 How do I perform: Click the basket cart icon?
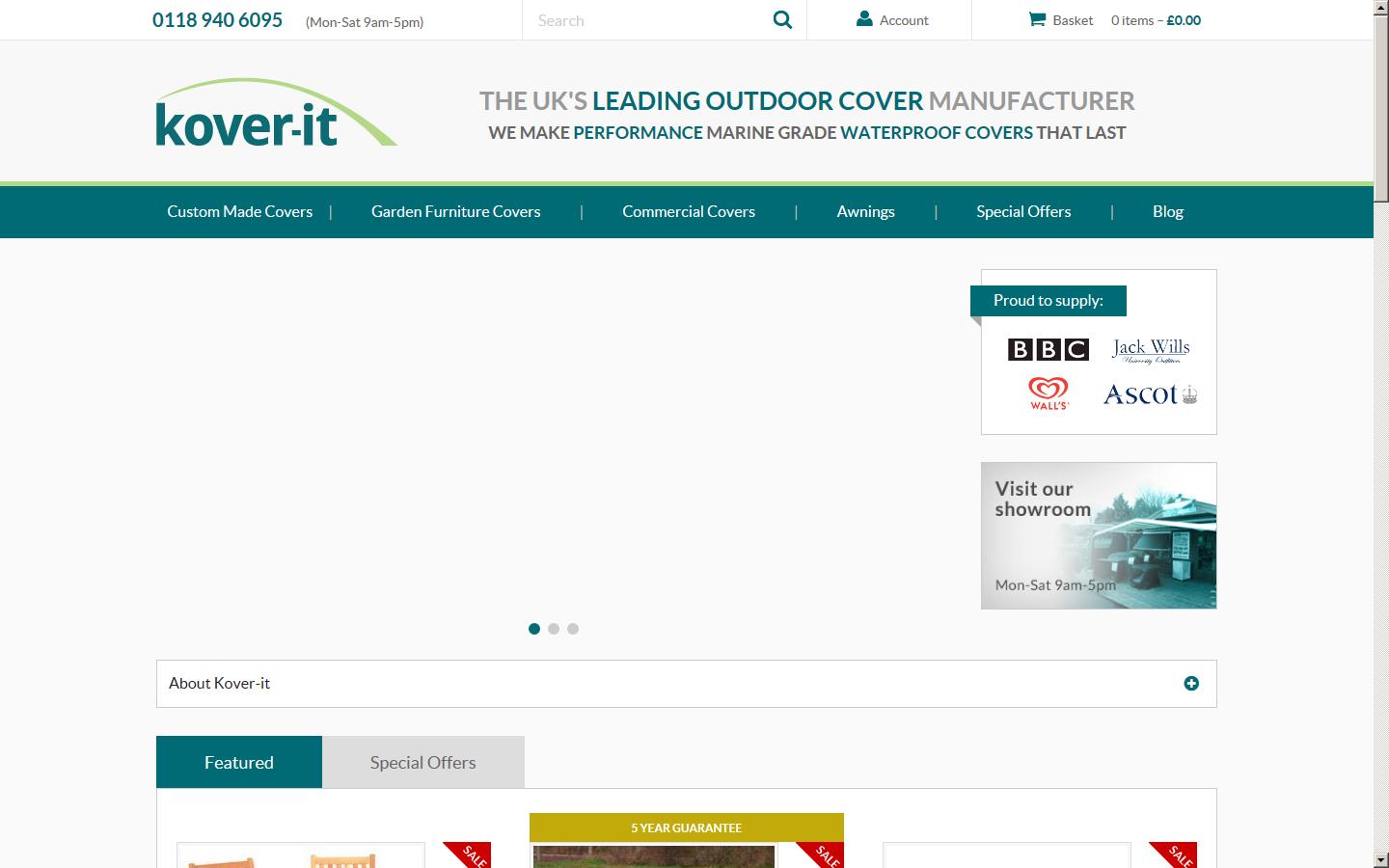click(x=1037, y=19)
